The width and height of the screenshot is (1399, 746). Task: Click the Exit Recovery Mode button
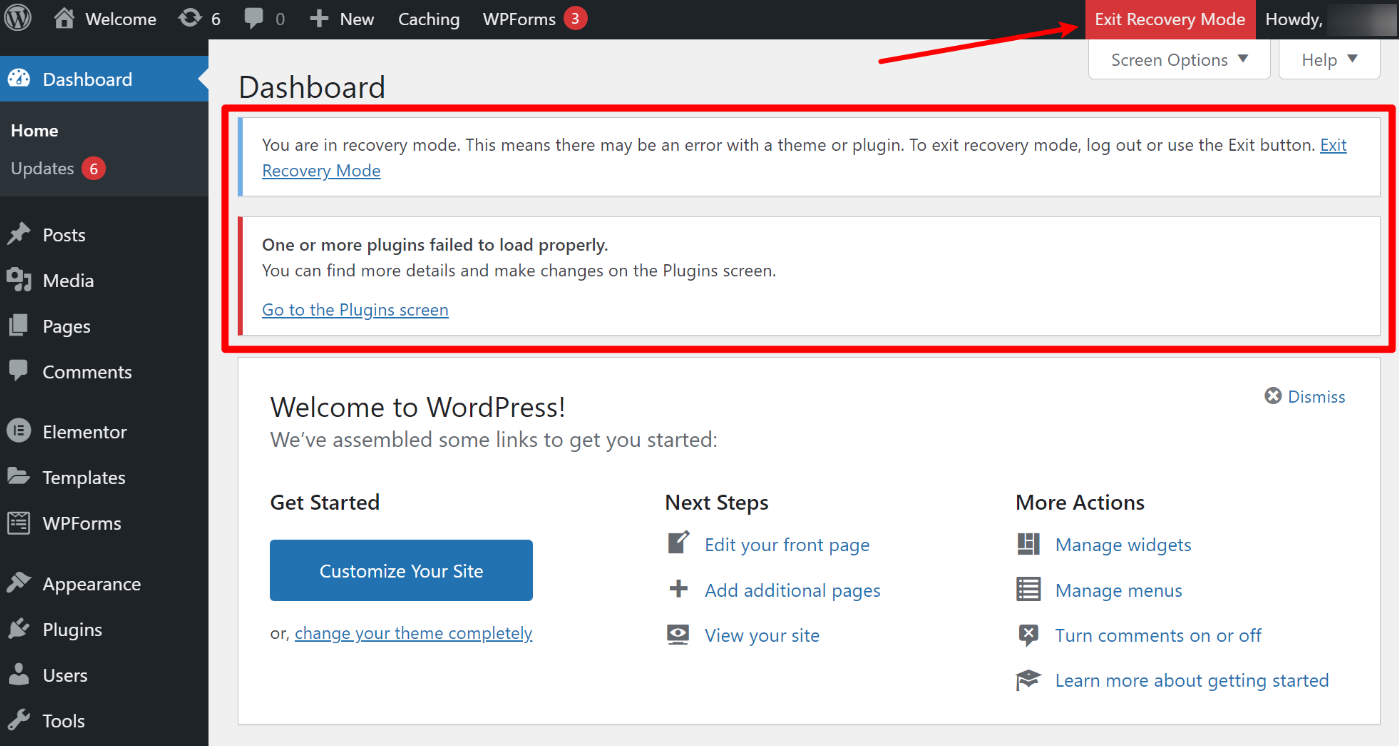coord(1170,18)
